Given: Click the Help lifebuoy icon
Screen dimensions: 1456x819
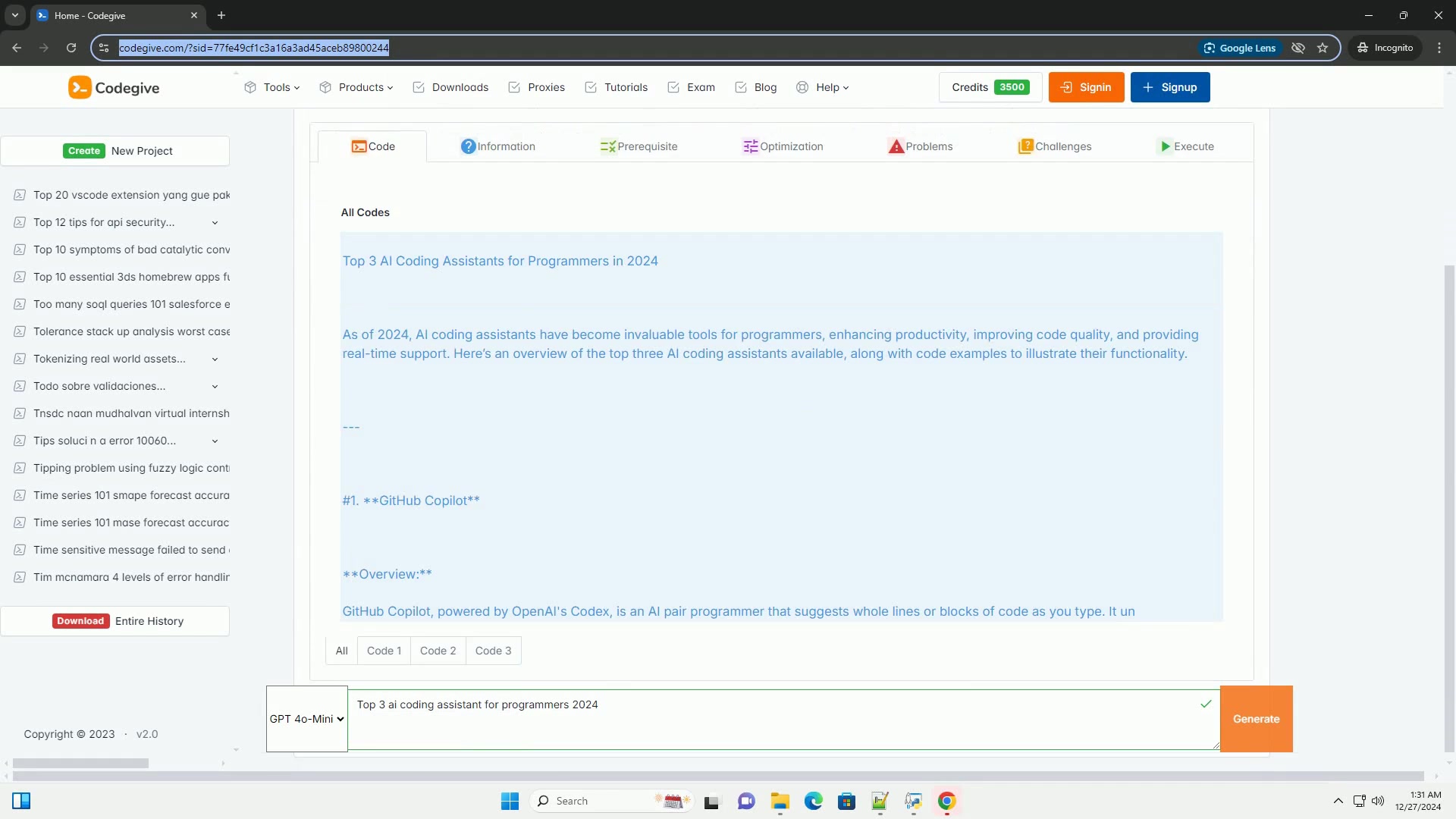Looking at the screenshot, I should pos(802,87).
